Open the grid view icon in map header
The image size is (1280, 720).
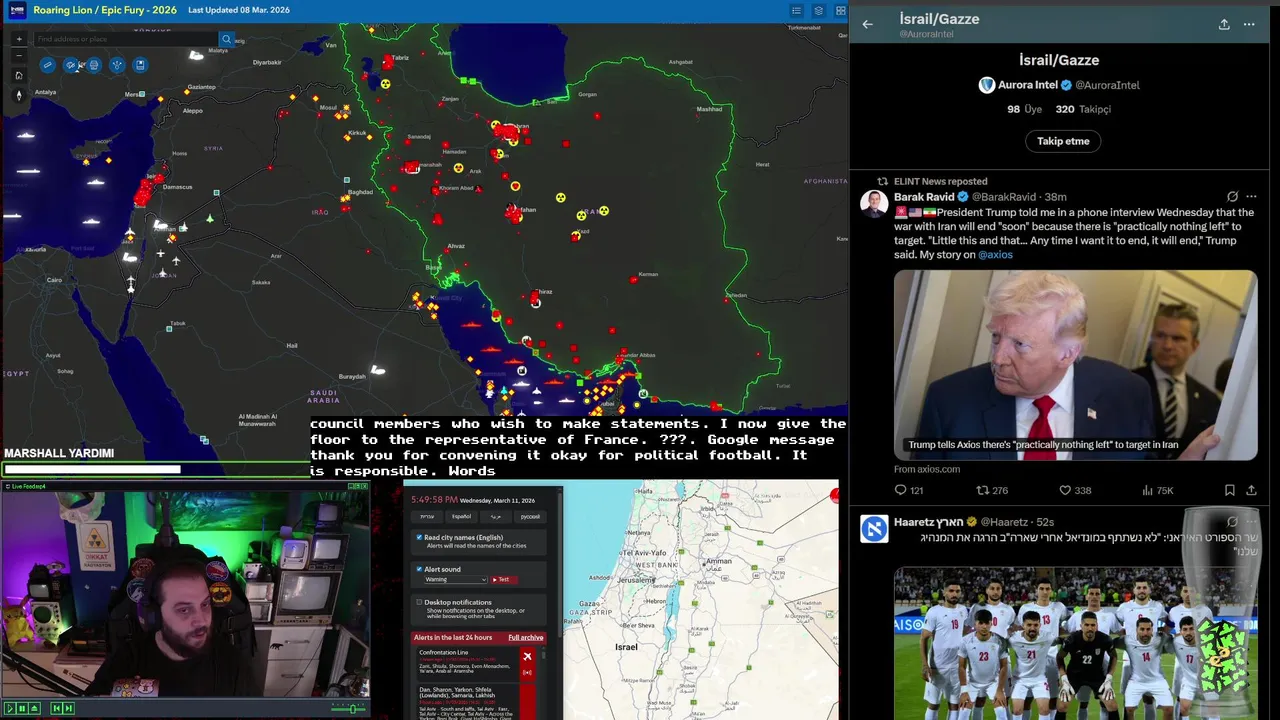point(840,11)
